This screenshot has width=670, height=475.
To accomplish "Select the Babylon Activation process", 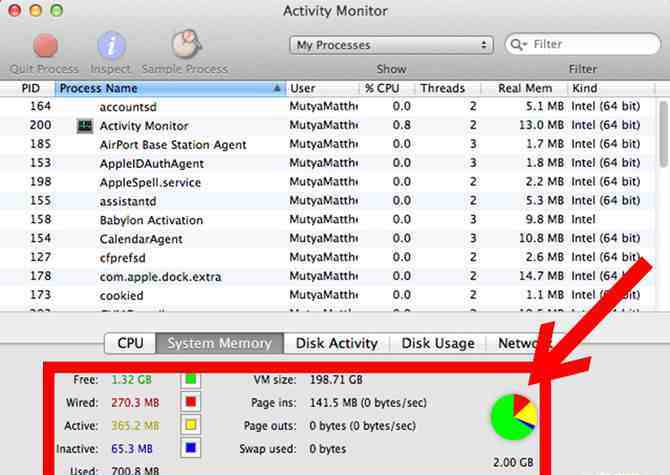I will pos(327,220).
